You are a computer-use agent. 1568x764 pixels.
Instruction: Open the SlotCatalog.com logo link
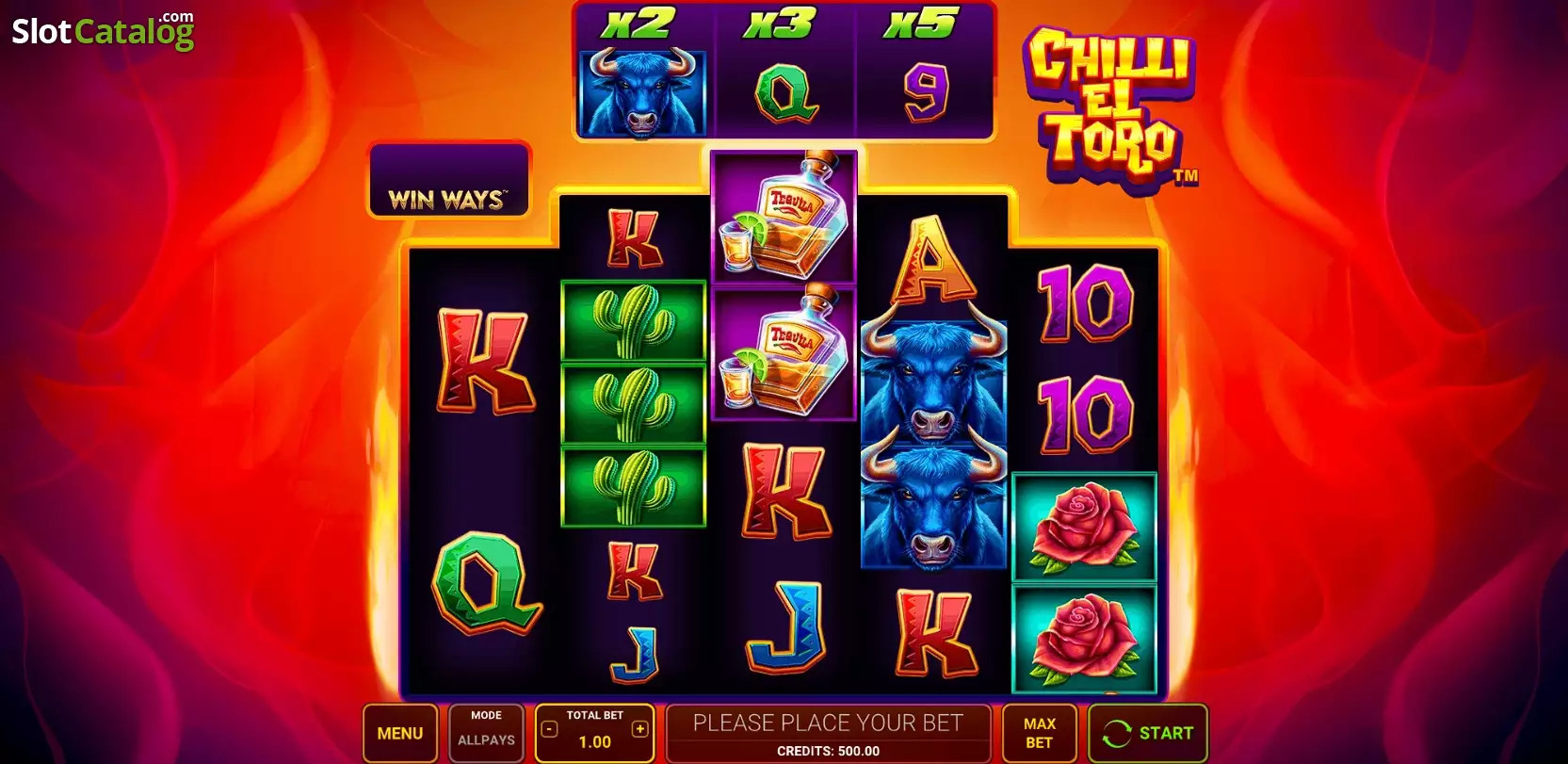coord(103,30)
